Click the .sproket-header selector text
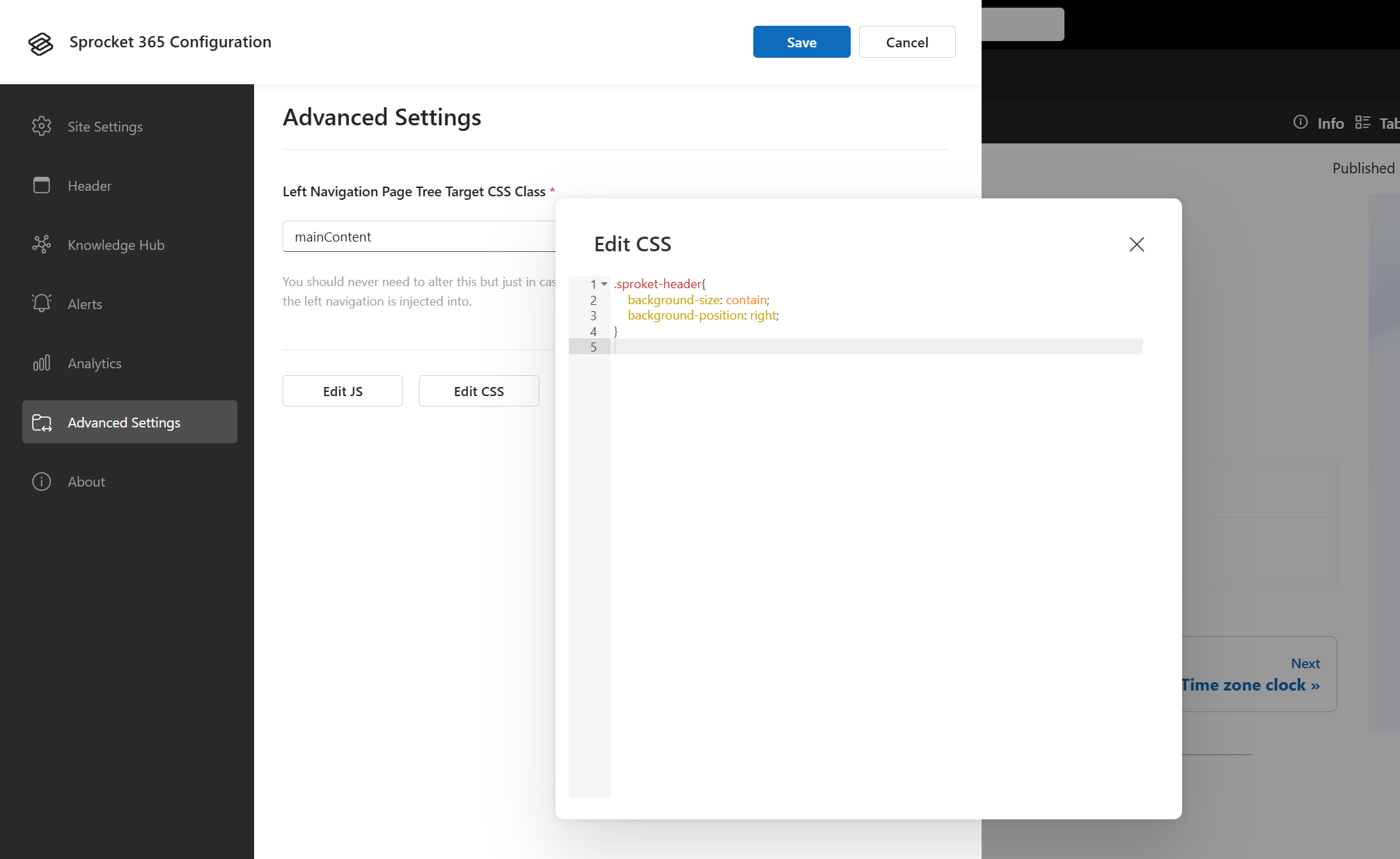Viewport: 1400px width, 859px height. coord(658,284)
